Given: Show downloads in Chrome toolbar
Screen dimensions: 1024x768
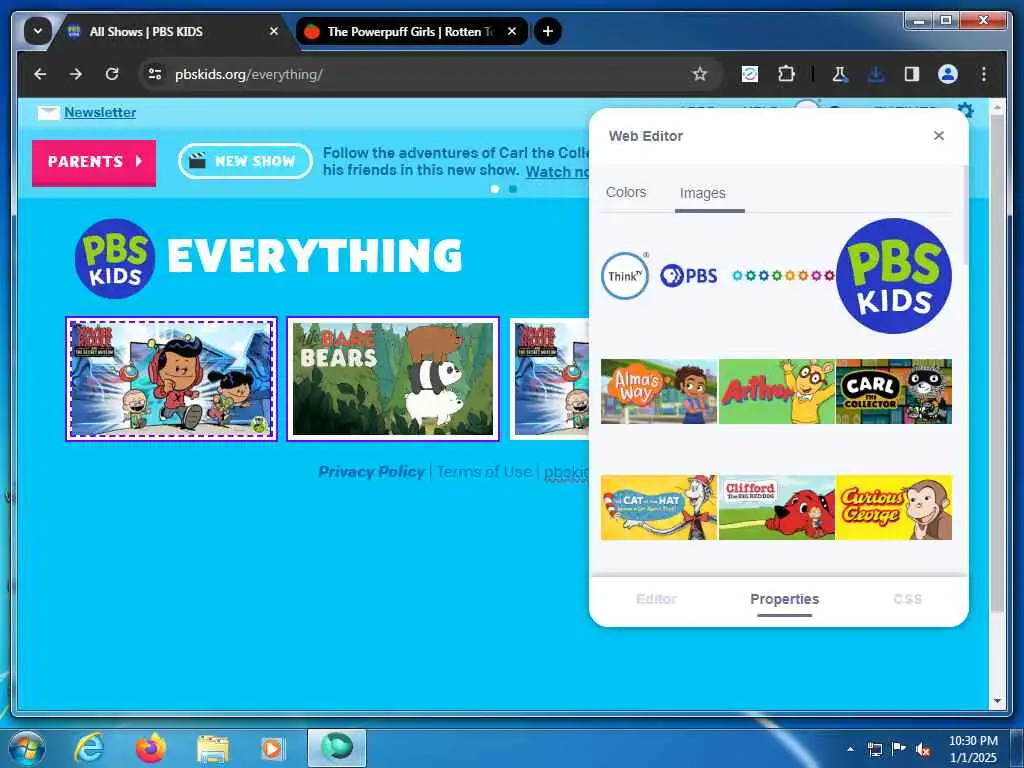Looking at the screenshot, I should point(876,74).
